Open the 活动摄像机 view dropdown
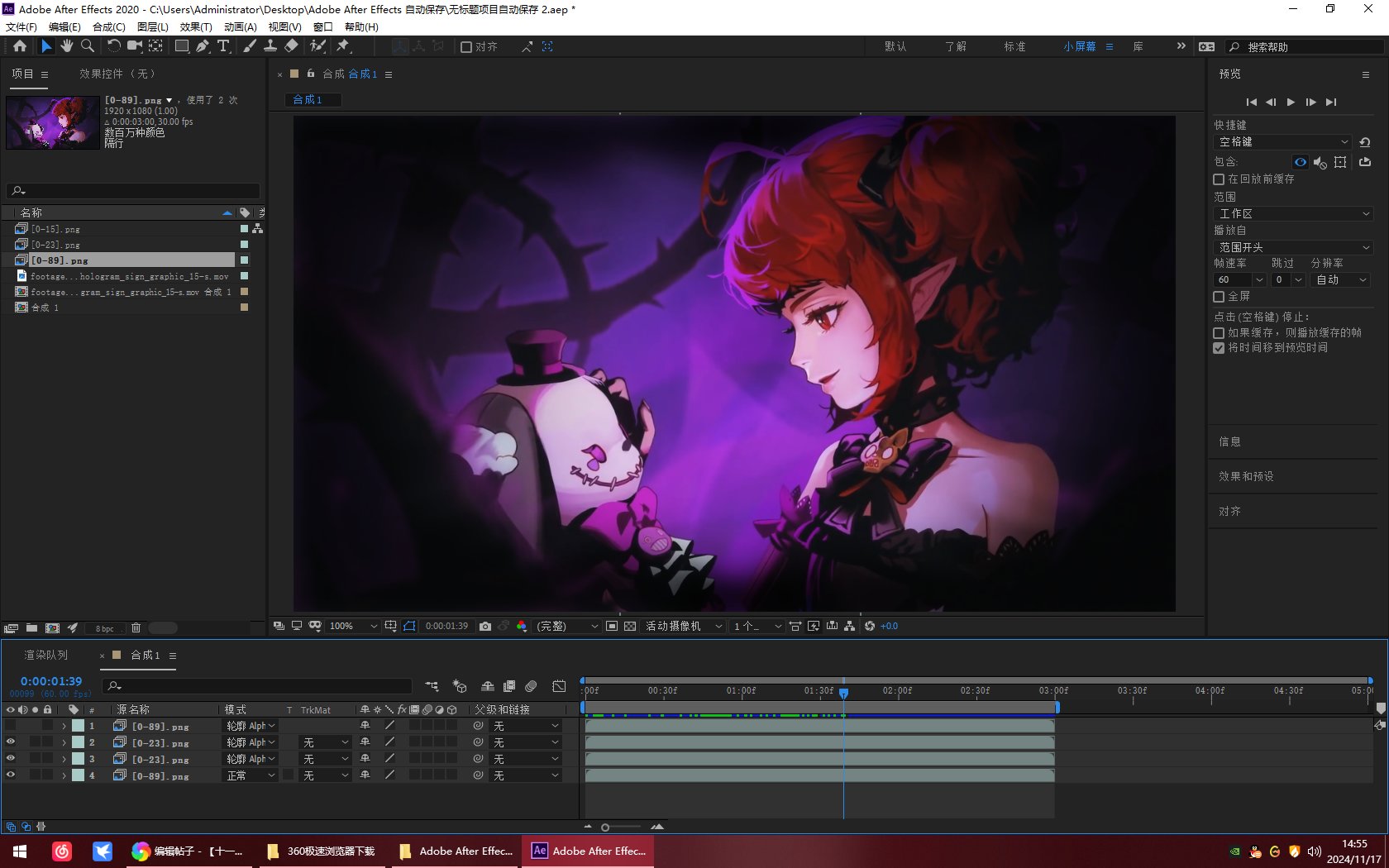The height and width of the screenshot is (868, 1389). click(684, 627)
